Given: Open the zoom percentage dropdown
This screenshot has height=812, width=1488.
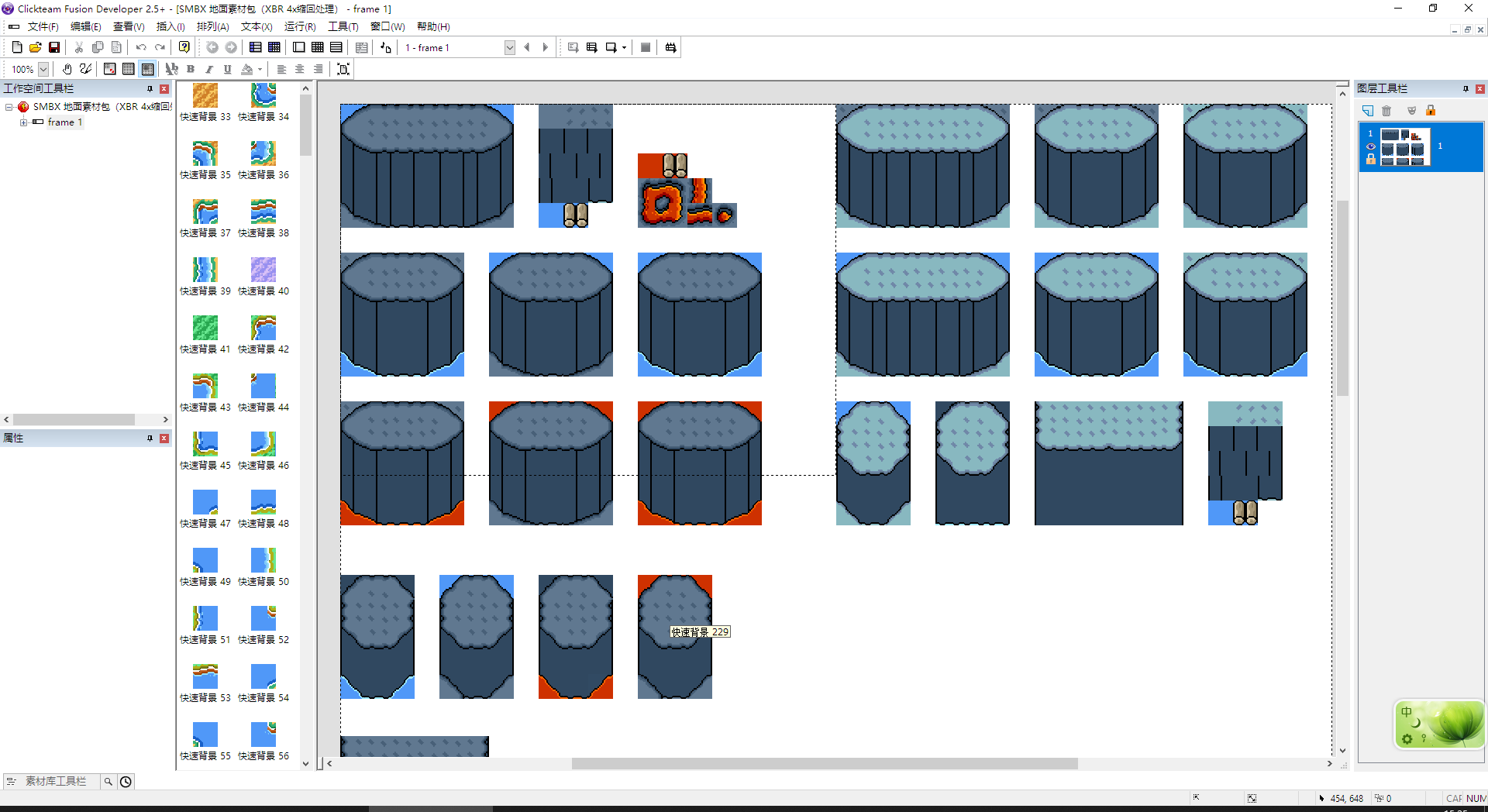Looking at the screenshot, I should pos(44,69).
